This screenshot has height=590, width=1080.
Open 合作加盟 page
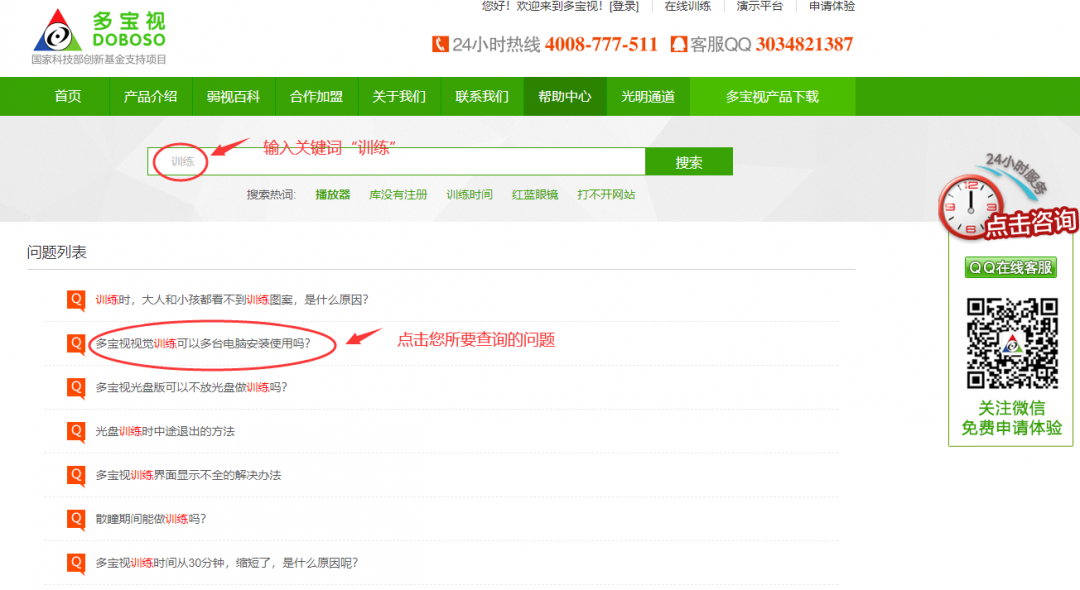316,96
